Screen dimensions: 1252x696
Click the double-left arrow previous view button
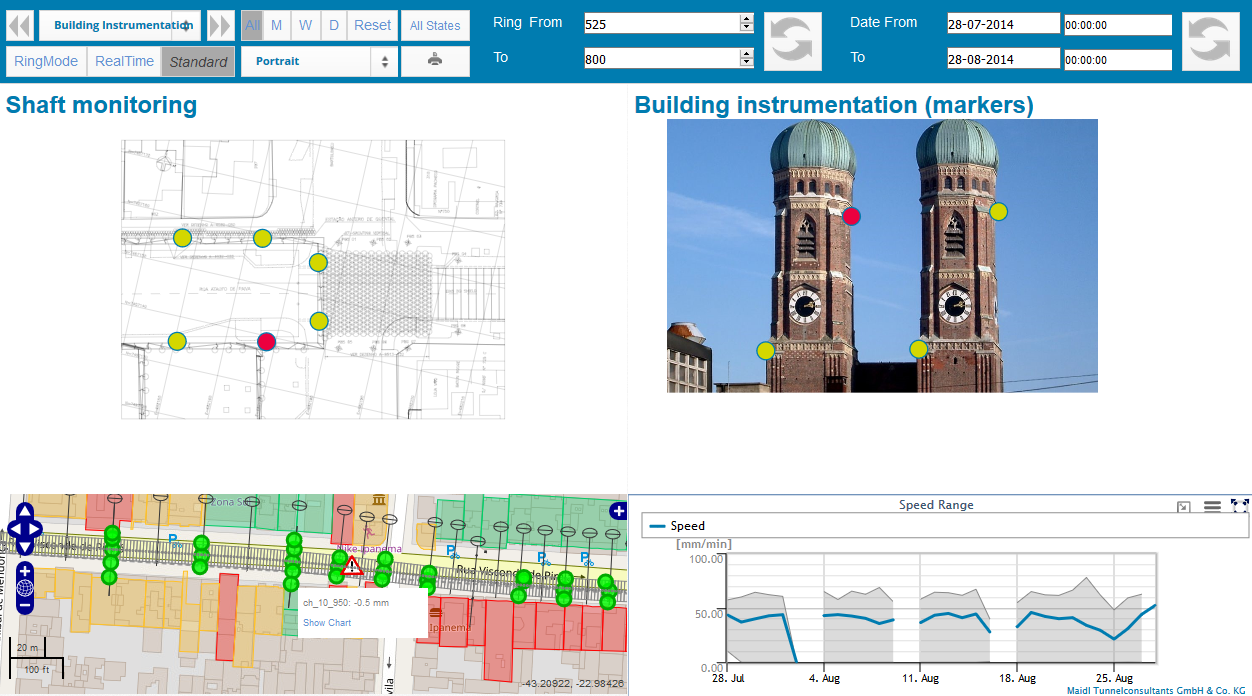pos(20,25)
